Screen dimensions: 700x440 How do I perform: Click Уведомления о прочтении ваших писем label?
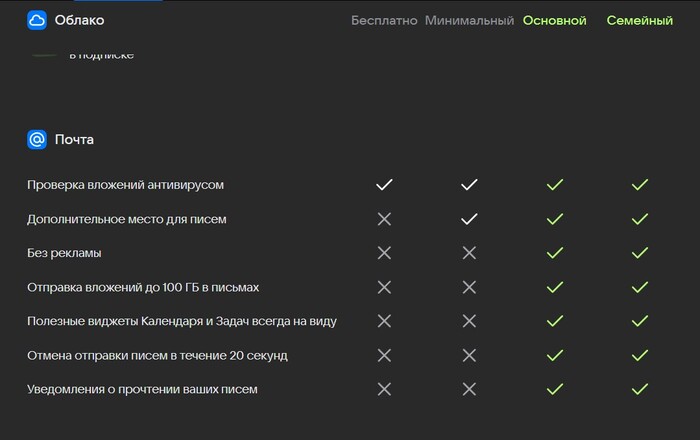tap(142, 390)
